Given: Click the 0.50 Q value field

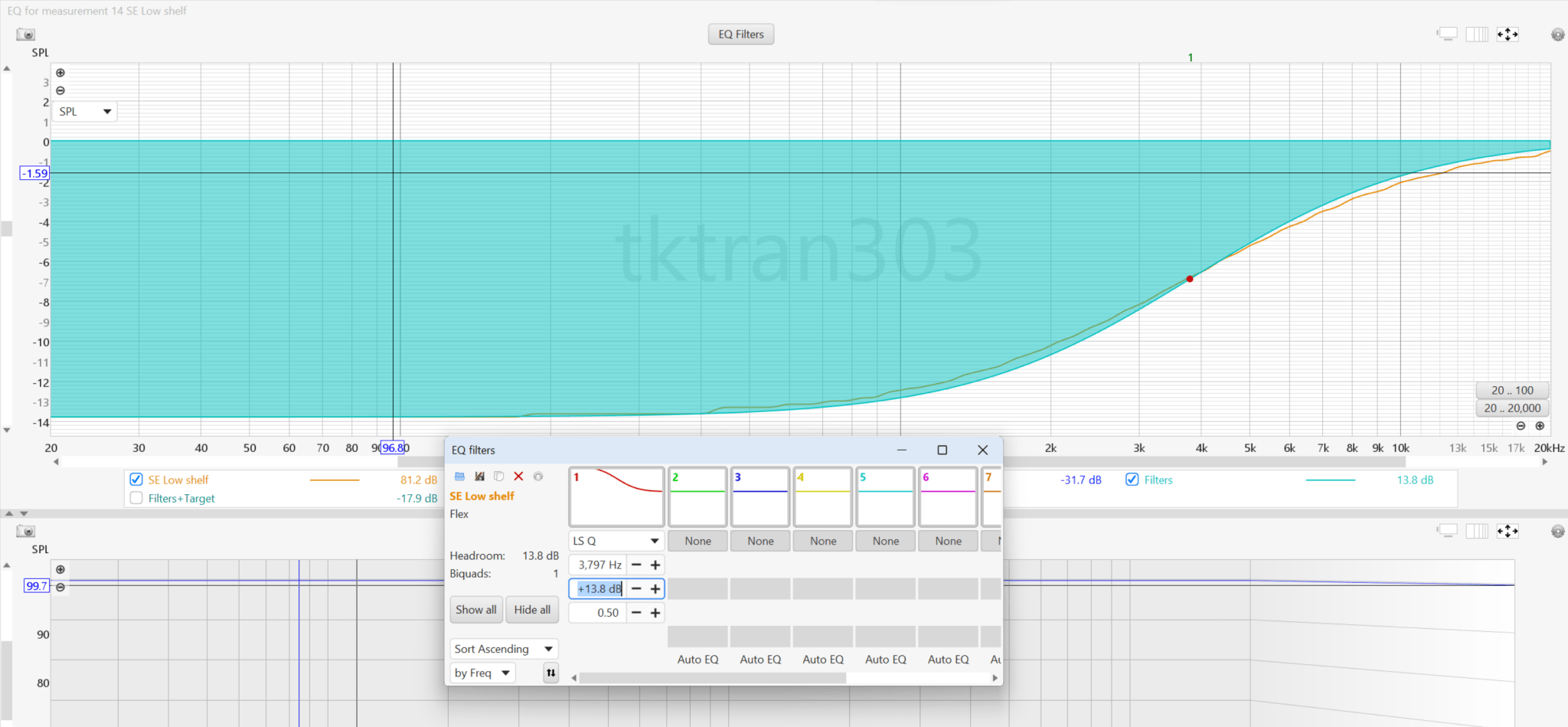Looking at the screenshot, I should point(598,612).
